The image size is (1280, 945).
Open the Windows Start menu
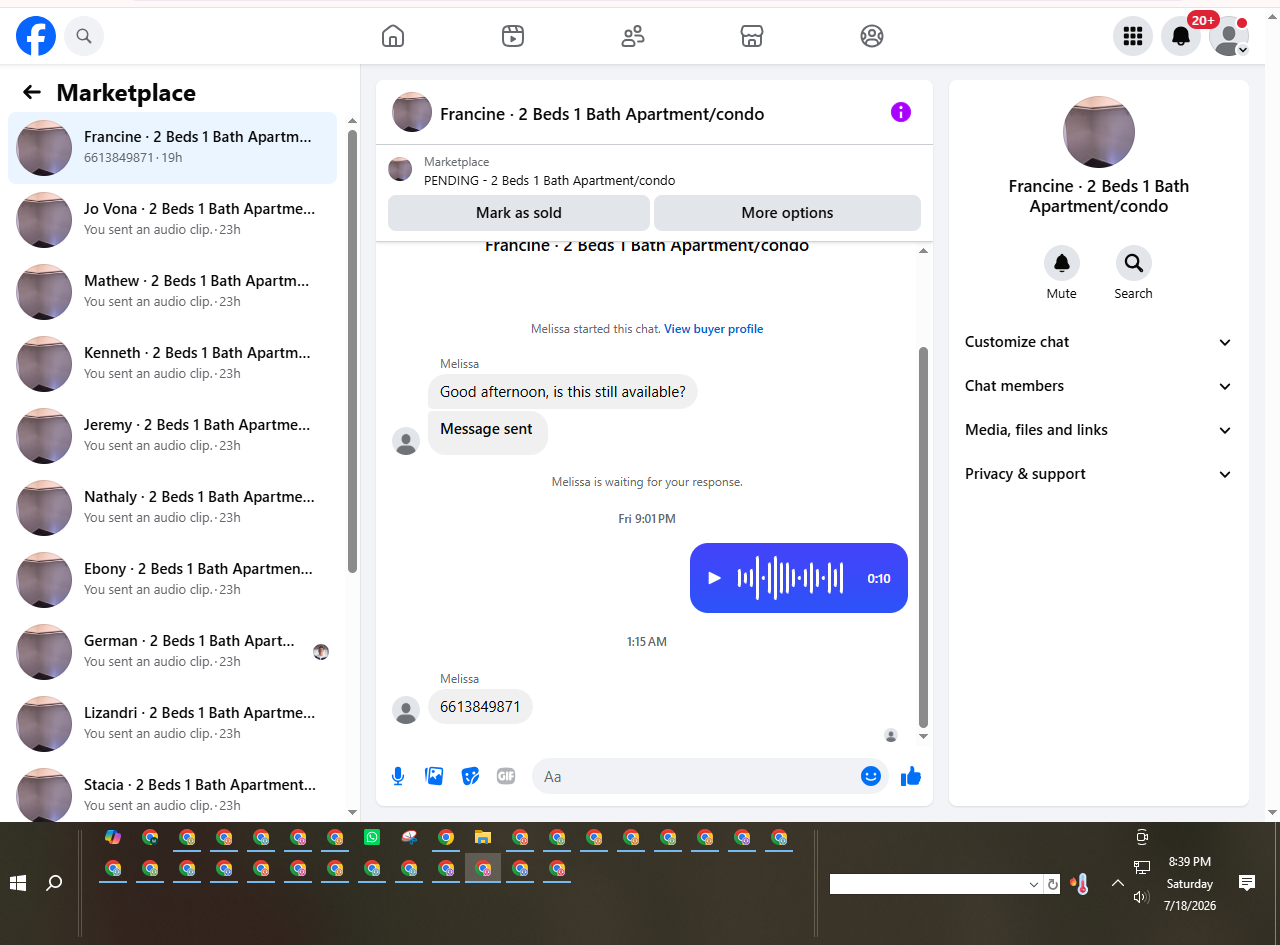(17, 883)
